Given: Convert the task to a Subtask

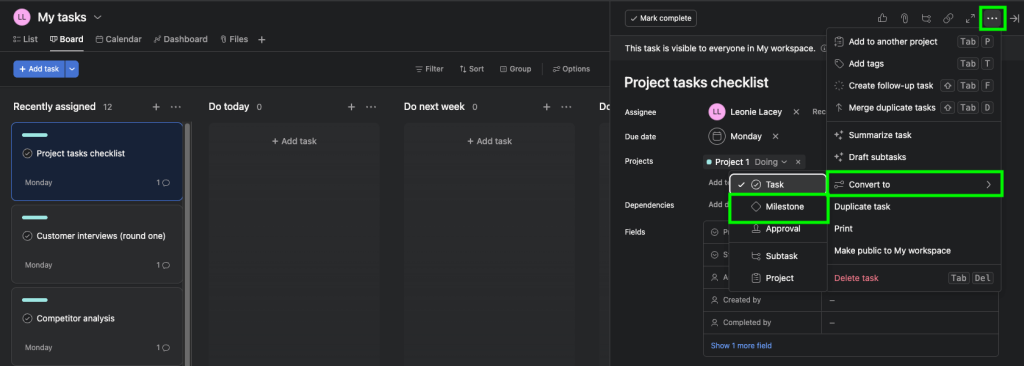Looking at the screenshot, I should point(778,256).
